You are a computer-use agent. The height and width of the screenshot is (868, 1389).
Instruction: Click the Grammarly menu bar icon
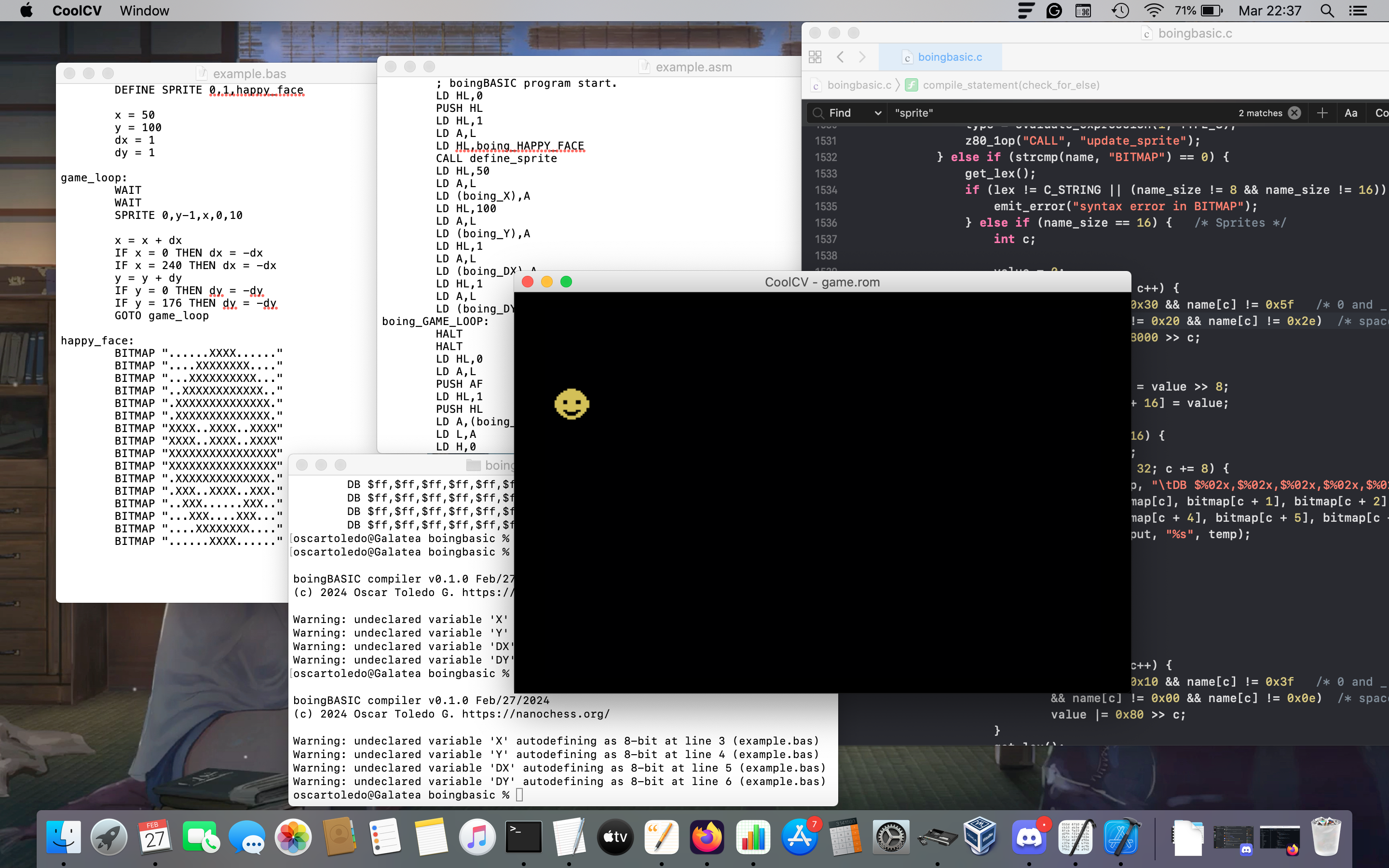coord(1054,10)
